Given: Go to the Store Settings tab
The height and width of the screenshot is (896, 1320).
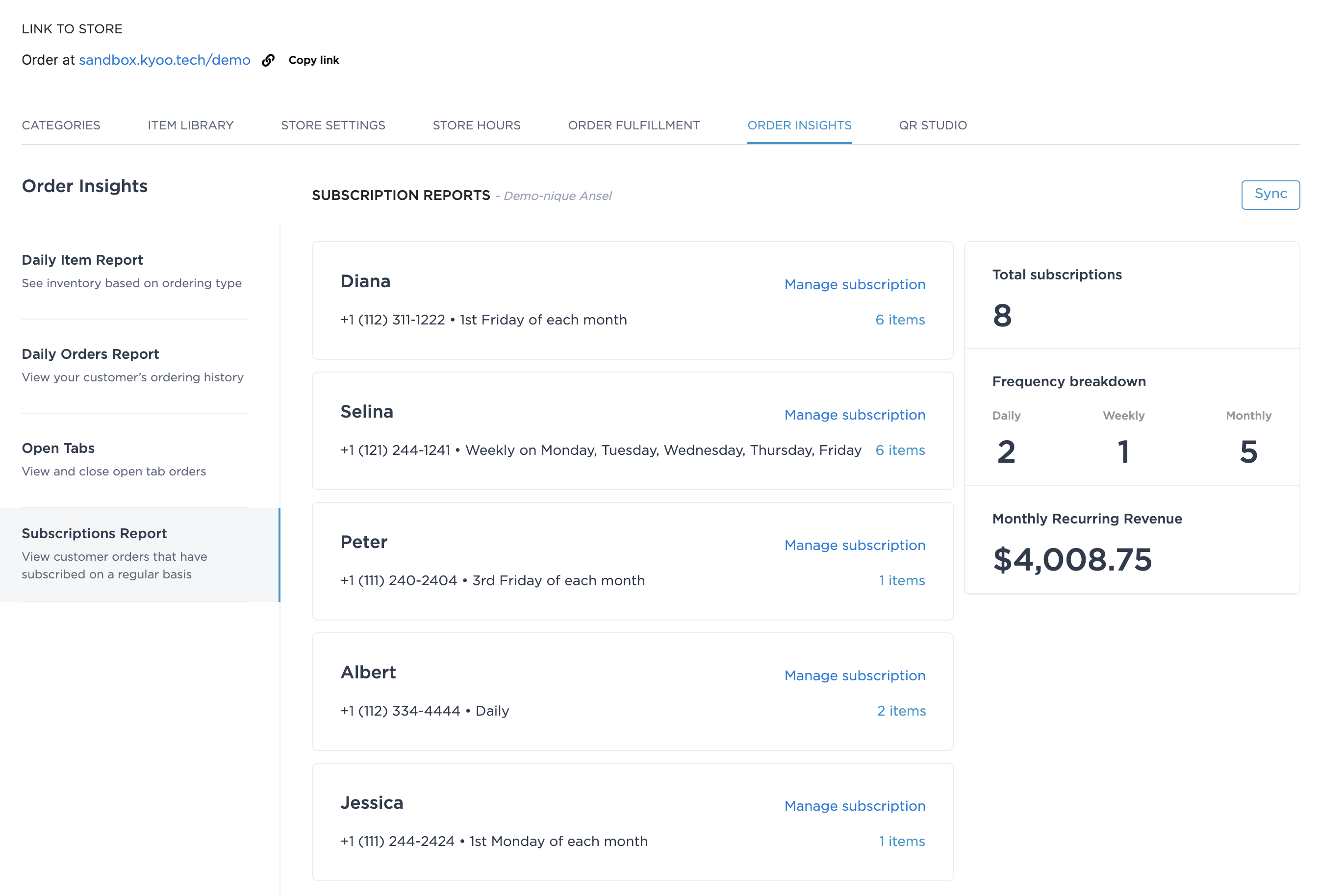Looking at the screenshot, I should pos(333,125).
